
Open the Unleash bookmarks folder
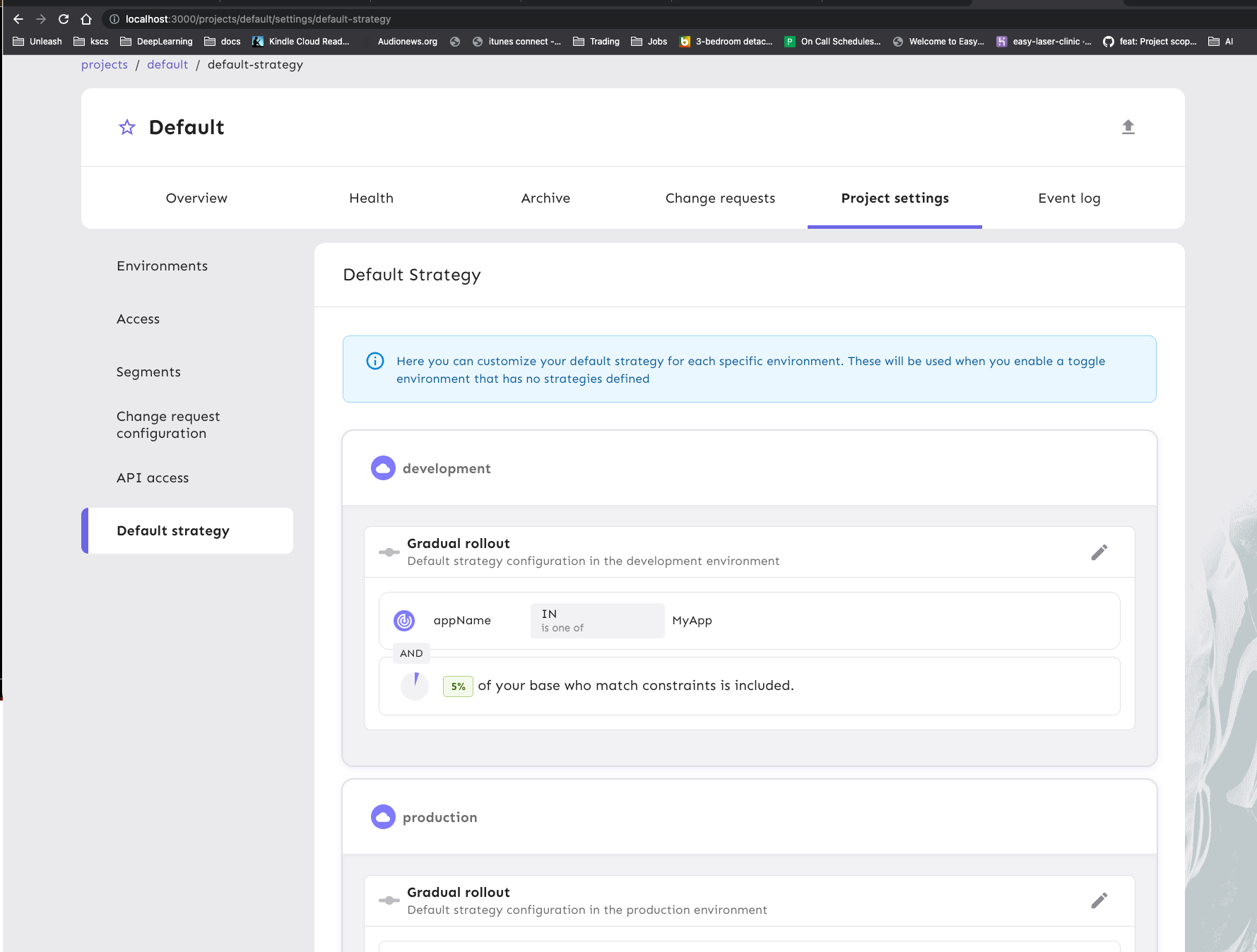click(x=37, y=42)
